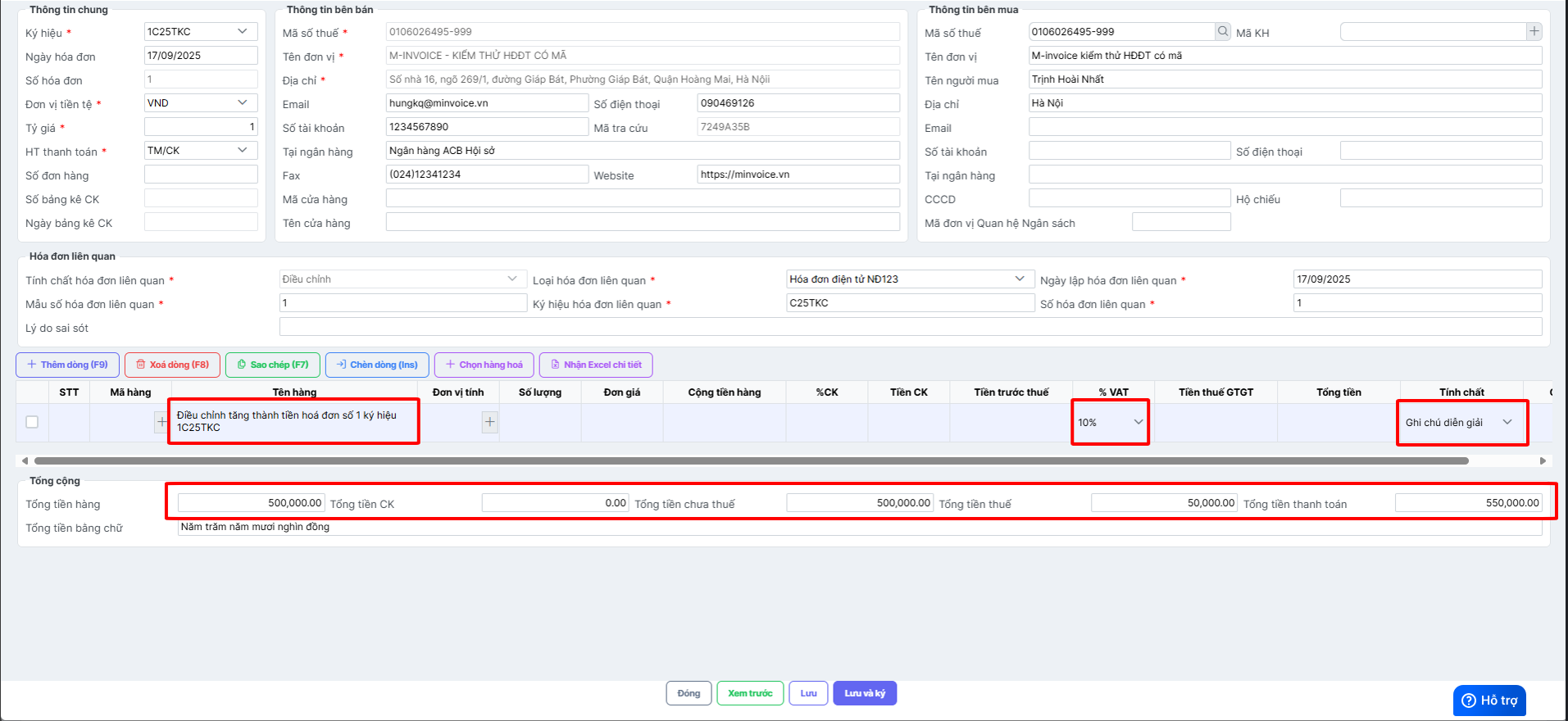Click the left arrow of table scrollbar

click(25, 461)
